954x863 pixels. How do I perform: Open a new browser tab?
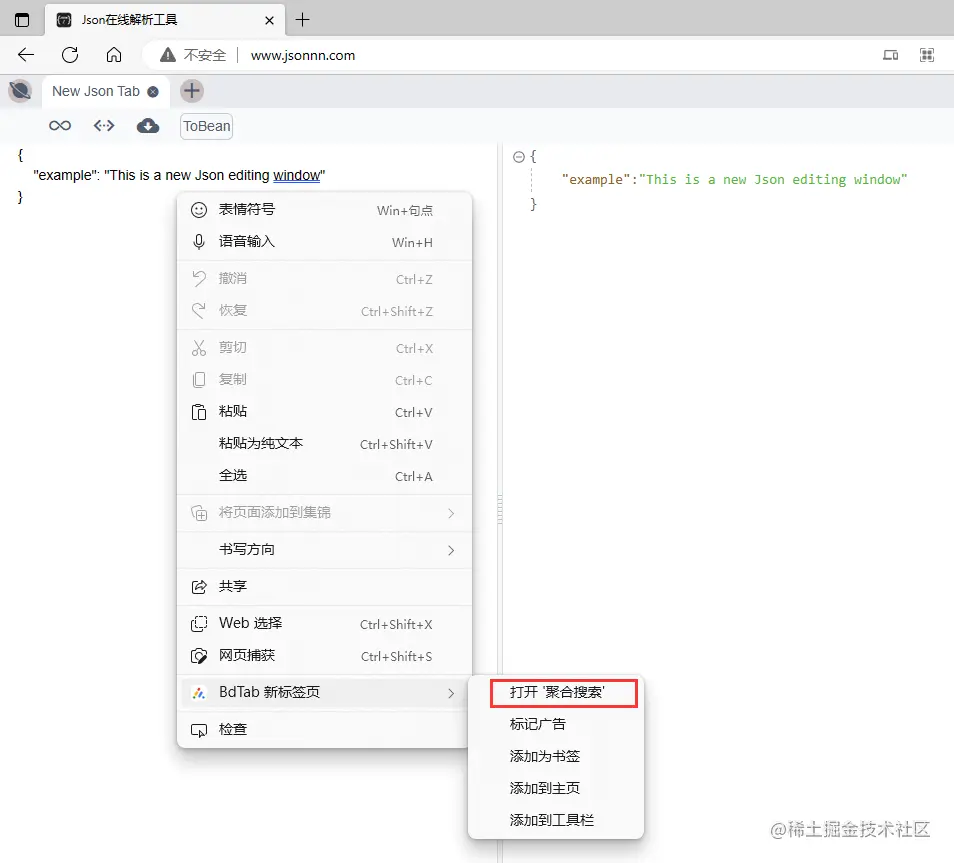click(302, 19)
